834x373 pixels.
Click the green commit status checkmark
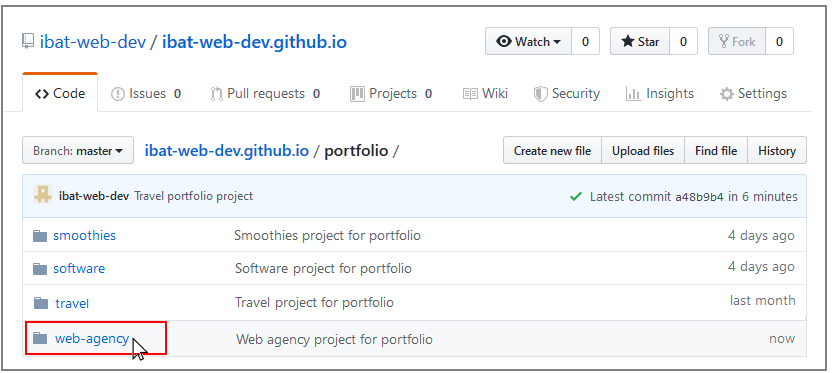tap(575, 196)
